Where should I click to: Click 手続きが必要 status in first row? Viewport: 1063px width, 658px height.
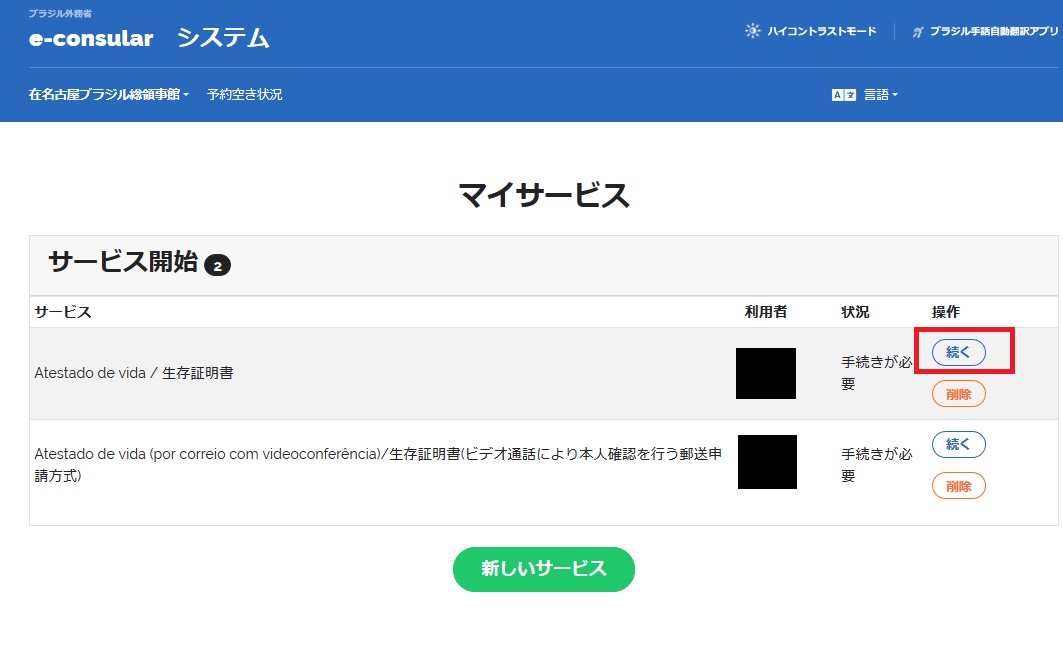point(877,373)
